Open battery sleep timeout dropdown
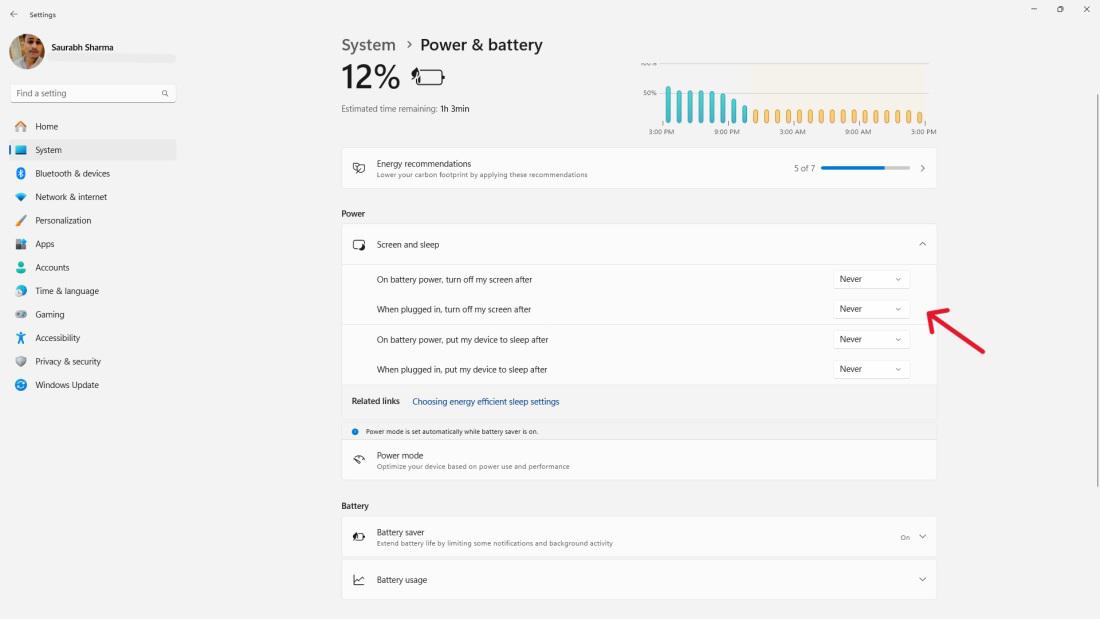This screenshot has width=1100, height=619. 871,339
